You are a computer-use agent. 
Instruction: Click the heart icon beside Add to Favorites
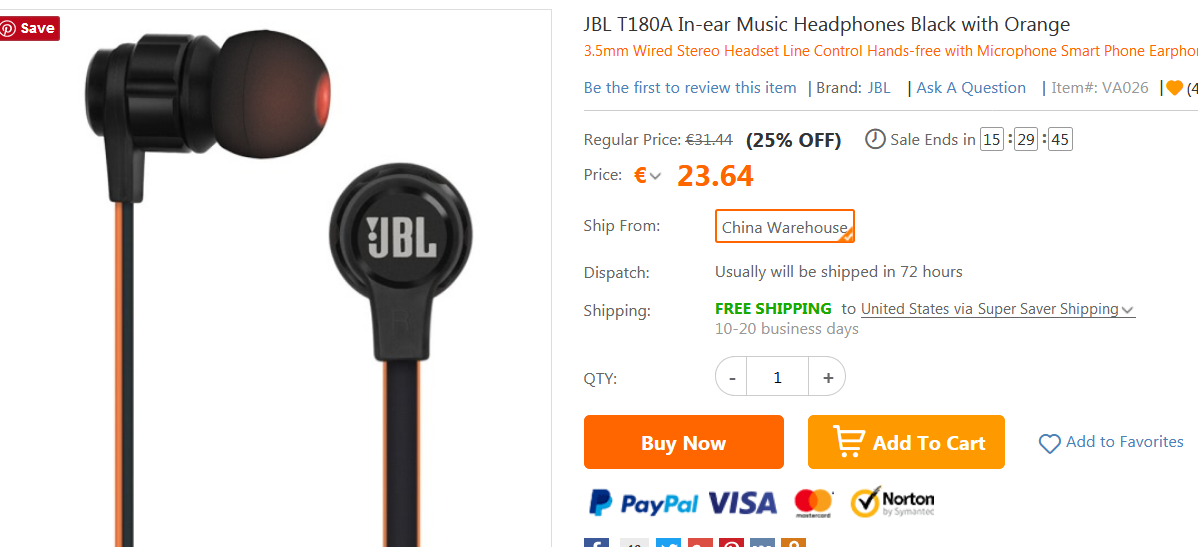[x=1050, y=443]
